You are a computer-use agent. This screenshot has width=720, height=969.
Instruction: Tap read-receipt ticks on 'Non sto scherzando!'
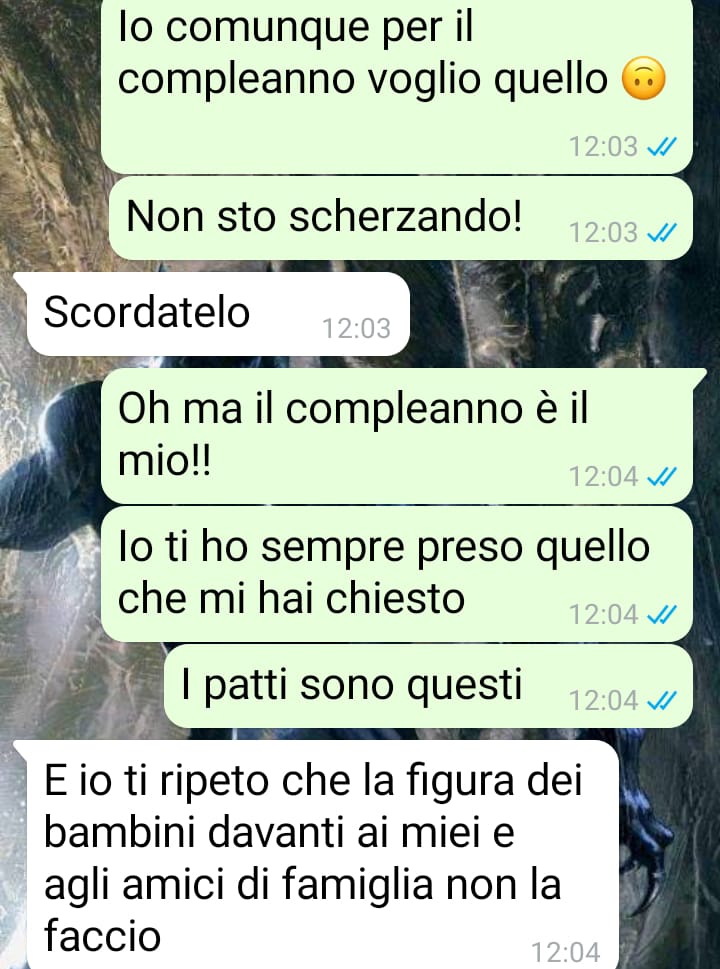pyautogui.click(x=661, y=232)
